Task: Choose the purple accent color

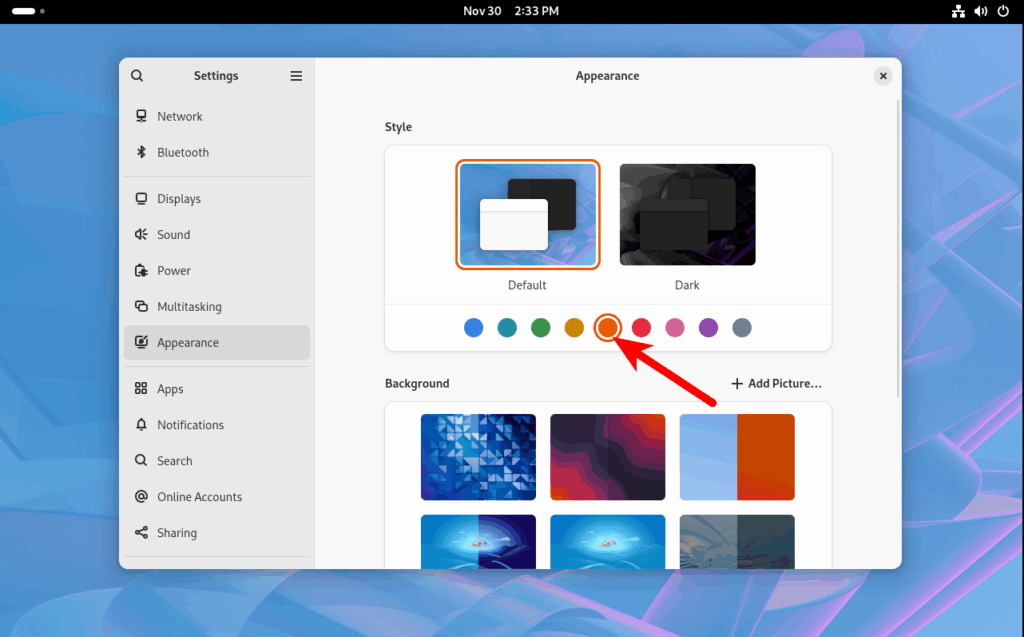Action: click(708, 327)
